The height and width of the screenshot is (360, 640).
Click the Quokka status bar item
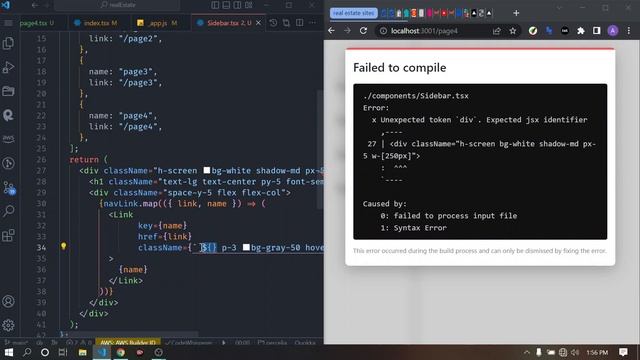(304, 342)
